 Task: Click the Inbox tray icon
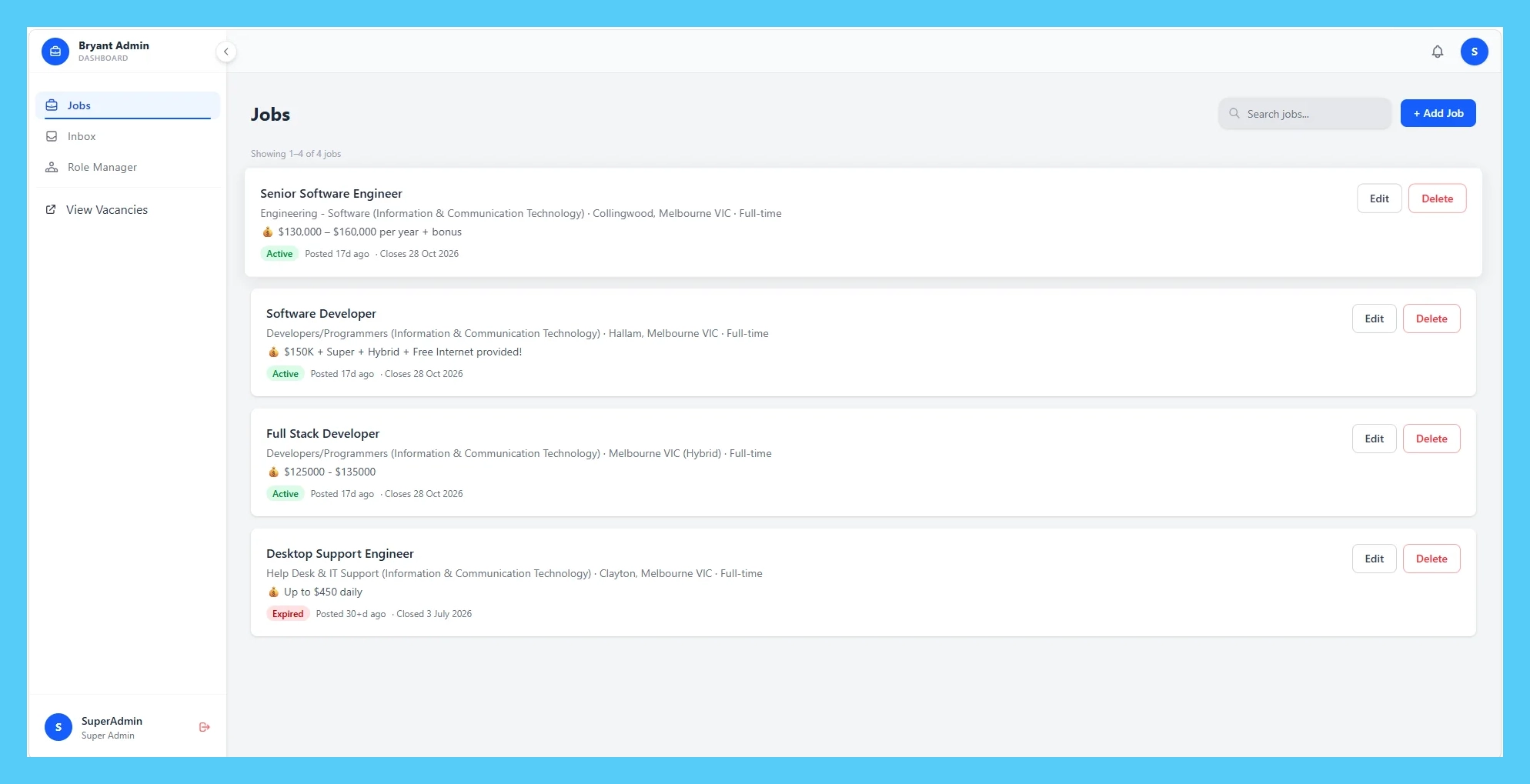52,136
